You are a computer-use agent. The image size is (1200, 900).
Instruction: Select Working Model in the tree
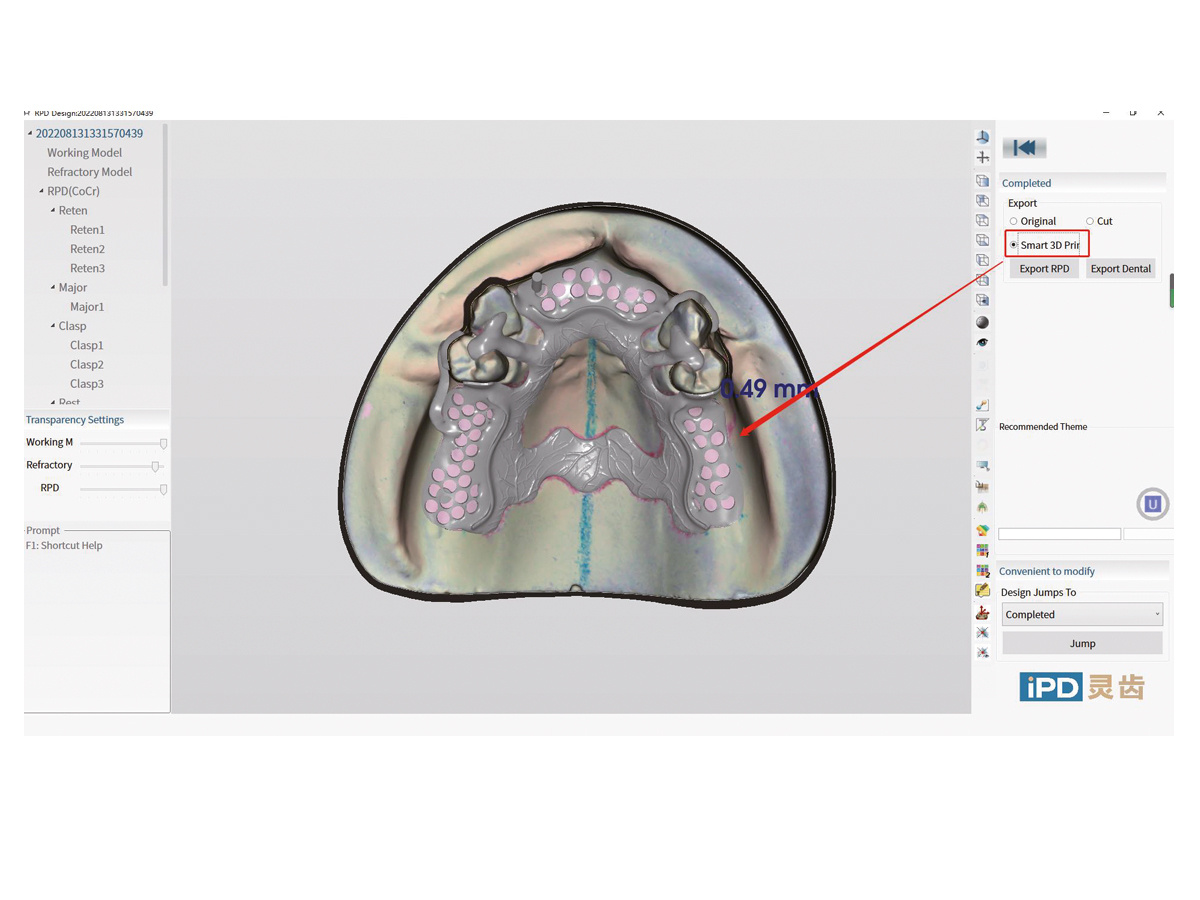[84, 153]
